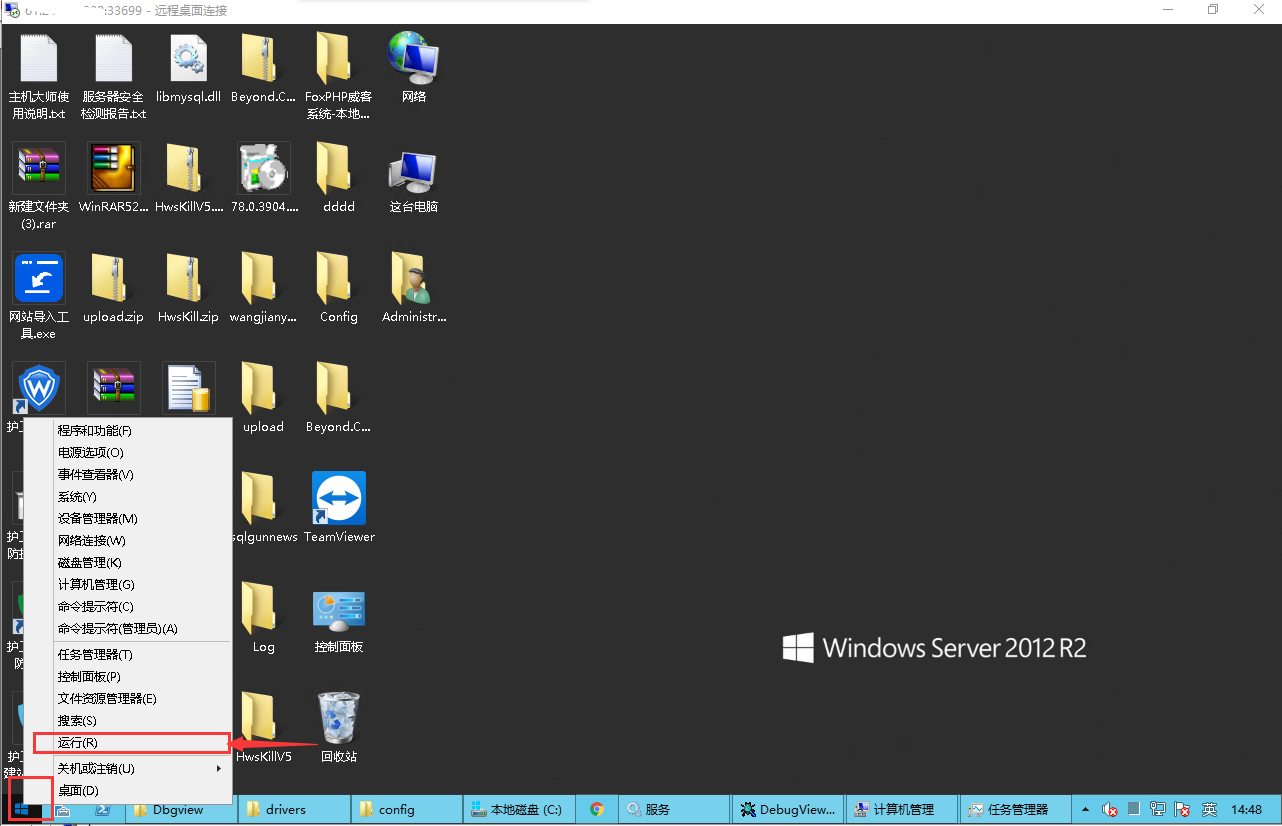
Task: Switch to 计算机管理 taskbar button
Action: pyautogui.click(x=900, y=809)
